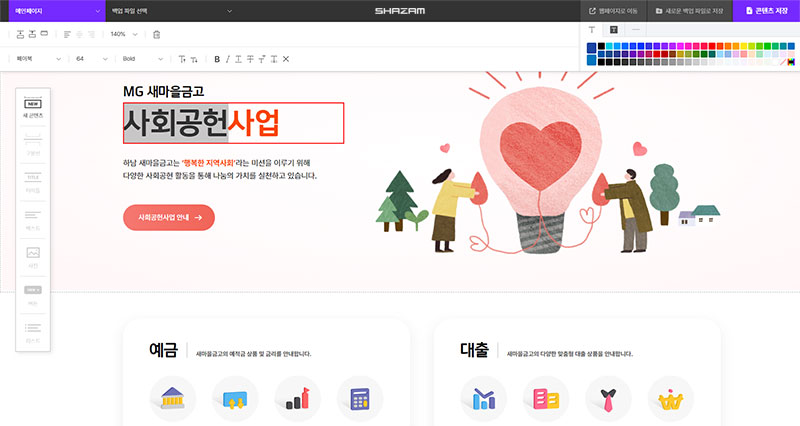Click the description paragraph under headline
The image size is (800, 426).
click(220, 169)
